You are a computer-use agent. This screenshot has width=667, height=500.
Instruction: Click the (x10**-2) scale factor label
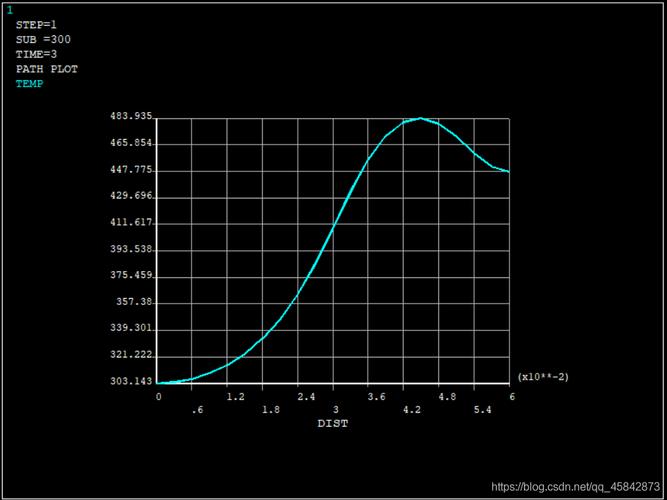pos(543,377)
